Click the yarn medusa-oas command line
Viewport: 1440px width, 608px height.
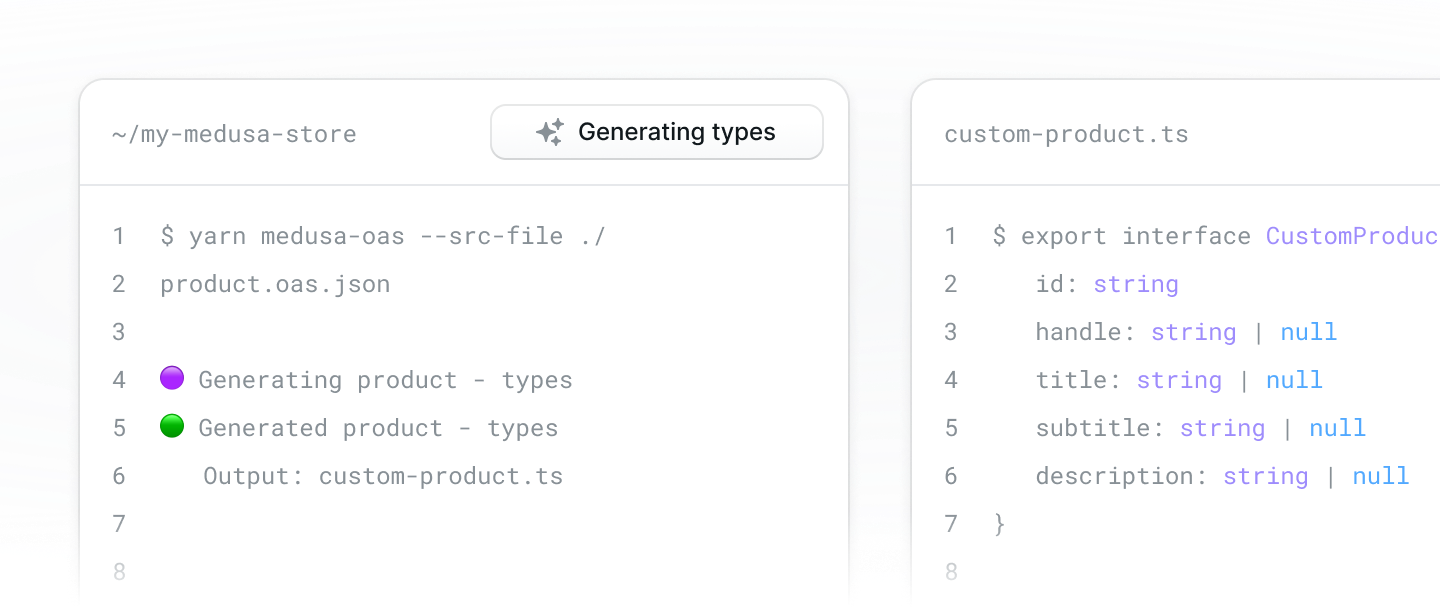(383, 236)
